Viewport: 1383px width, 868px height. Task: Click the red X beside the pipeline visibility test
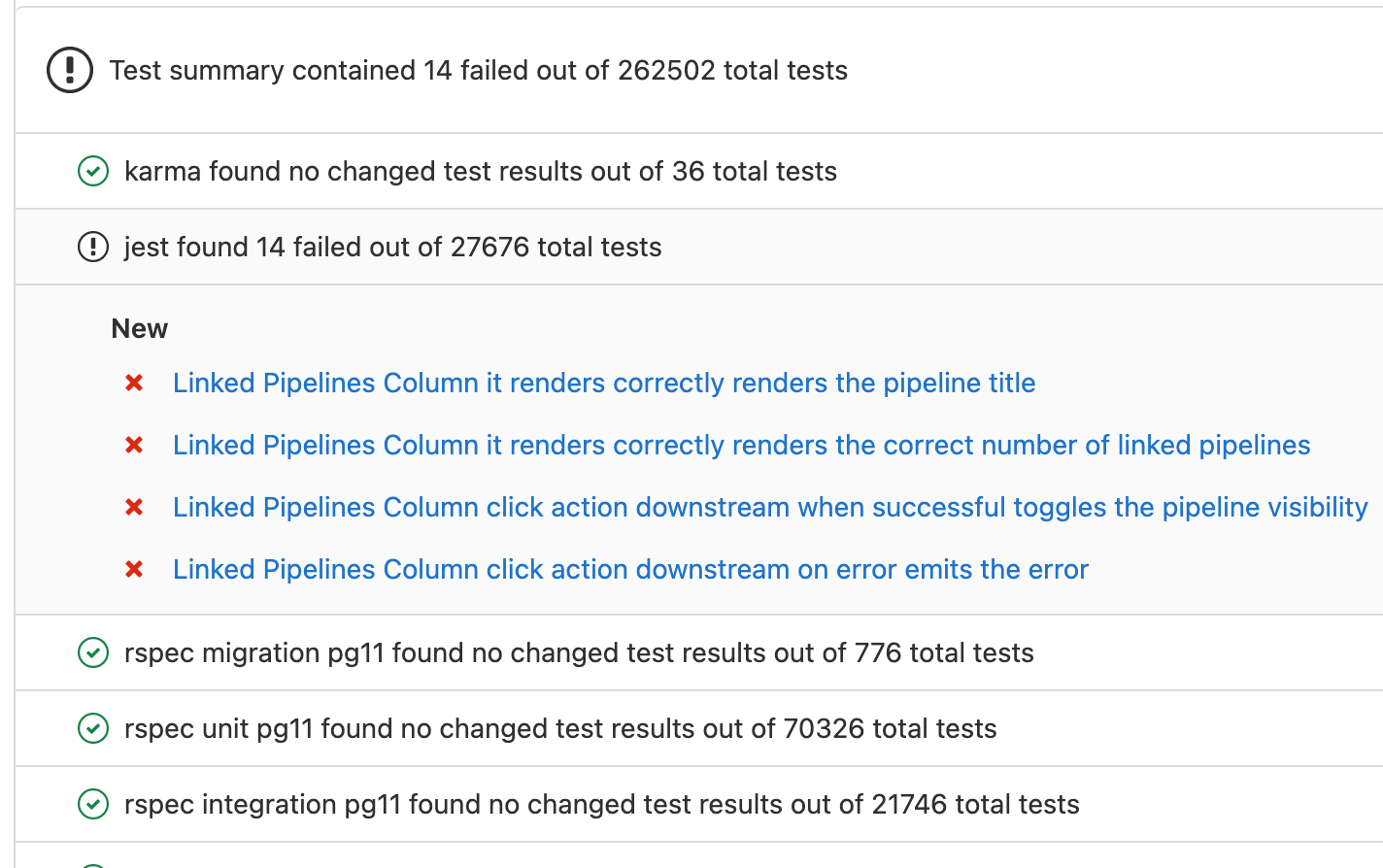pyautogui.click(x=133, y=507)
